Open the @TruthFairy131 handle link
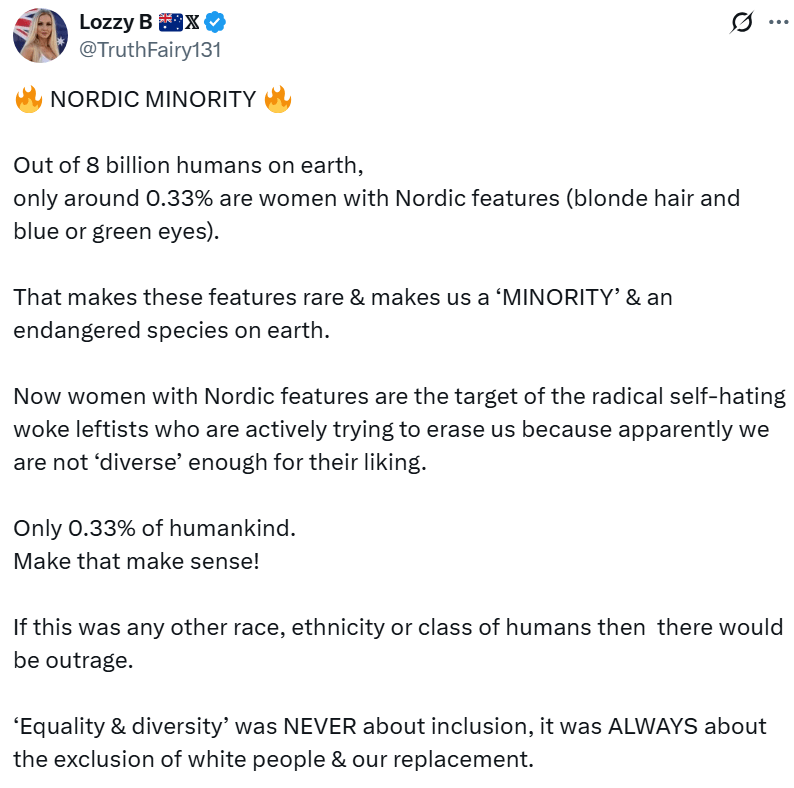This screenshot has width=794, height=788. (150, 48)
